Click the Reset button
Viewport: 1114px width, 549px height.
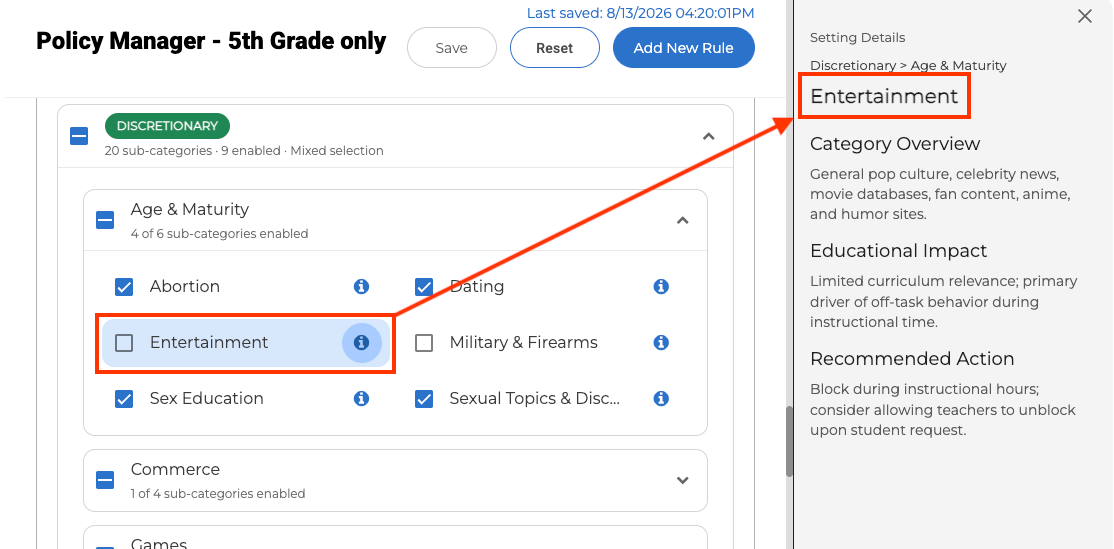554,48
